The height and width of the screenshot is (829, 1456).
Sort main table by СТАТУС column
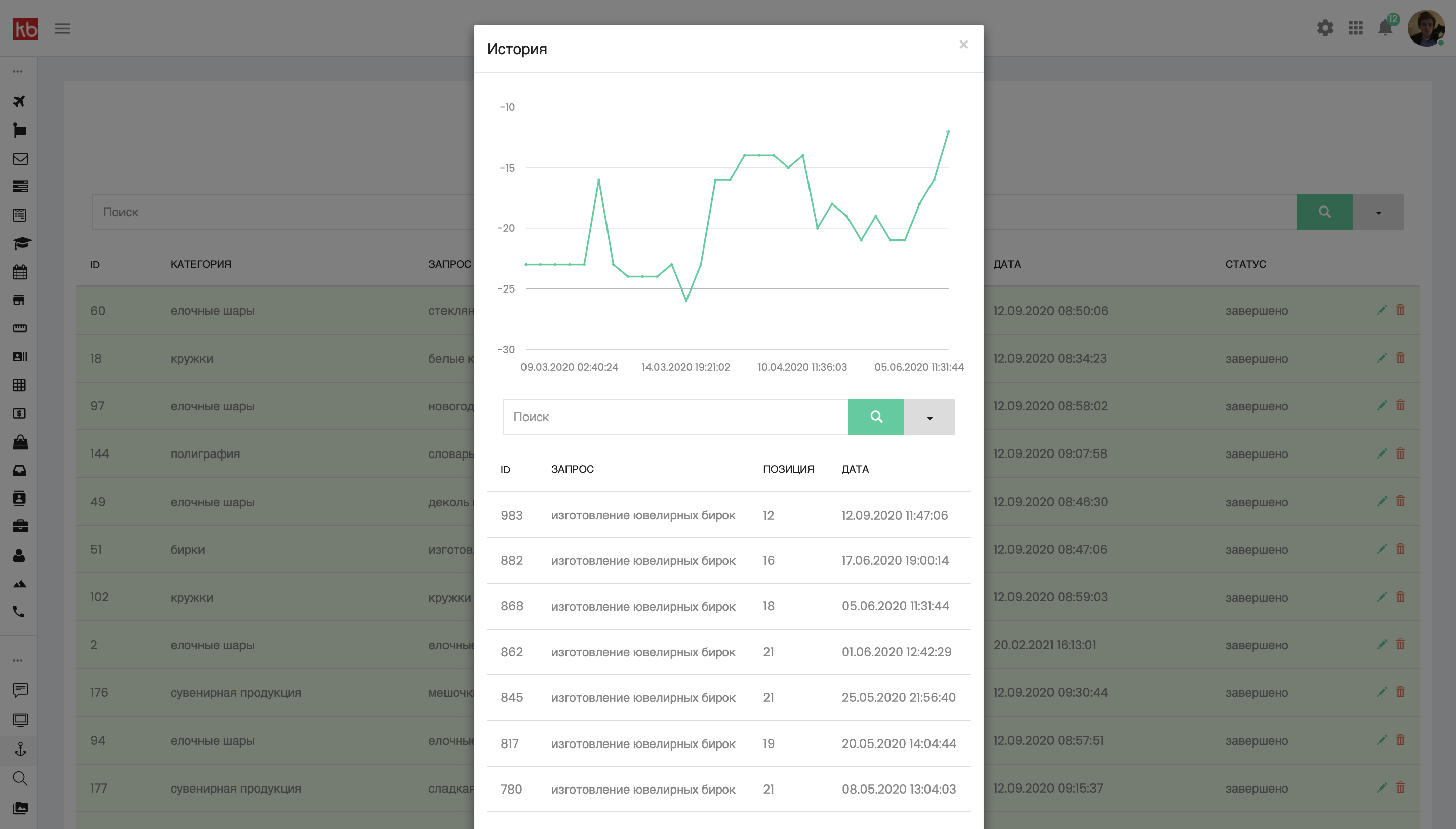pyautogui.click(x=1245, y=264)
